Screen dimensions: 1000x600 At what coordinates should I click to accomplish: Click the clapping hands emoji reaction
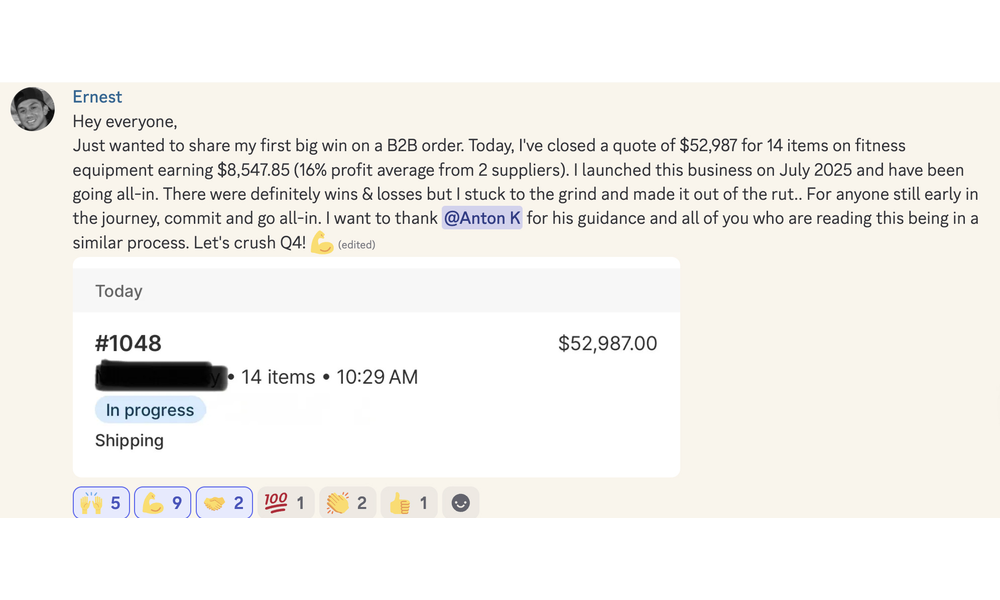347,502
